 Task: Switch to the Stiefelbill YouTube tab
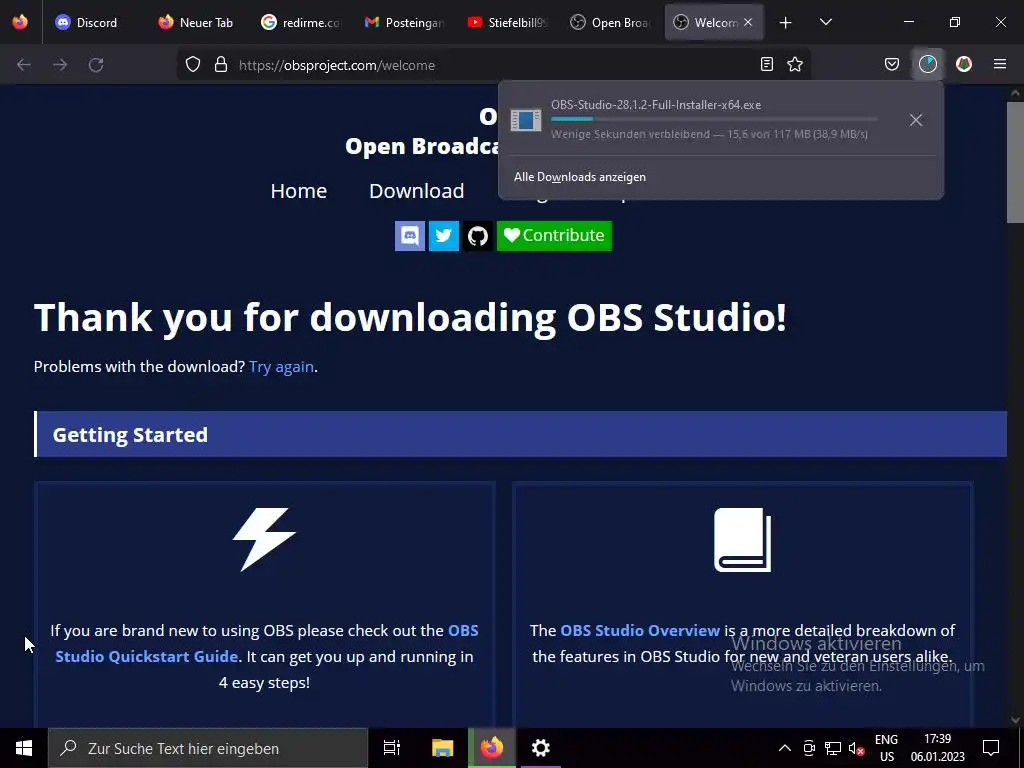point(507,22)
